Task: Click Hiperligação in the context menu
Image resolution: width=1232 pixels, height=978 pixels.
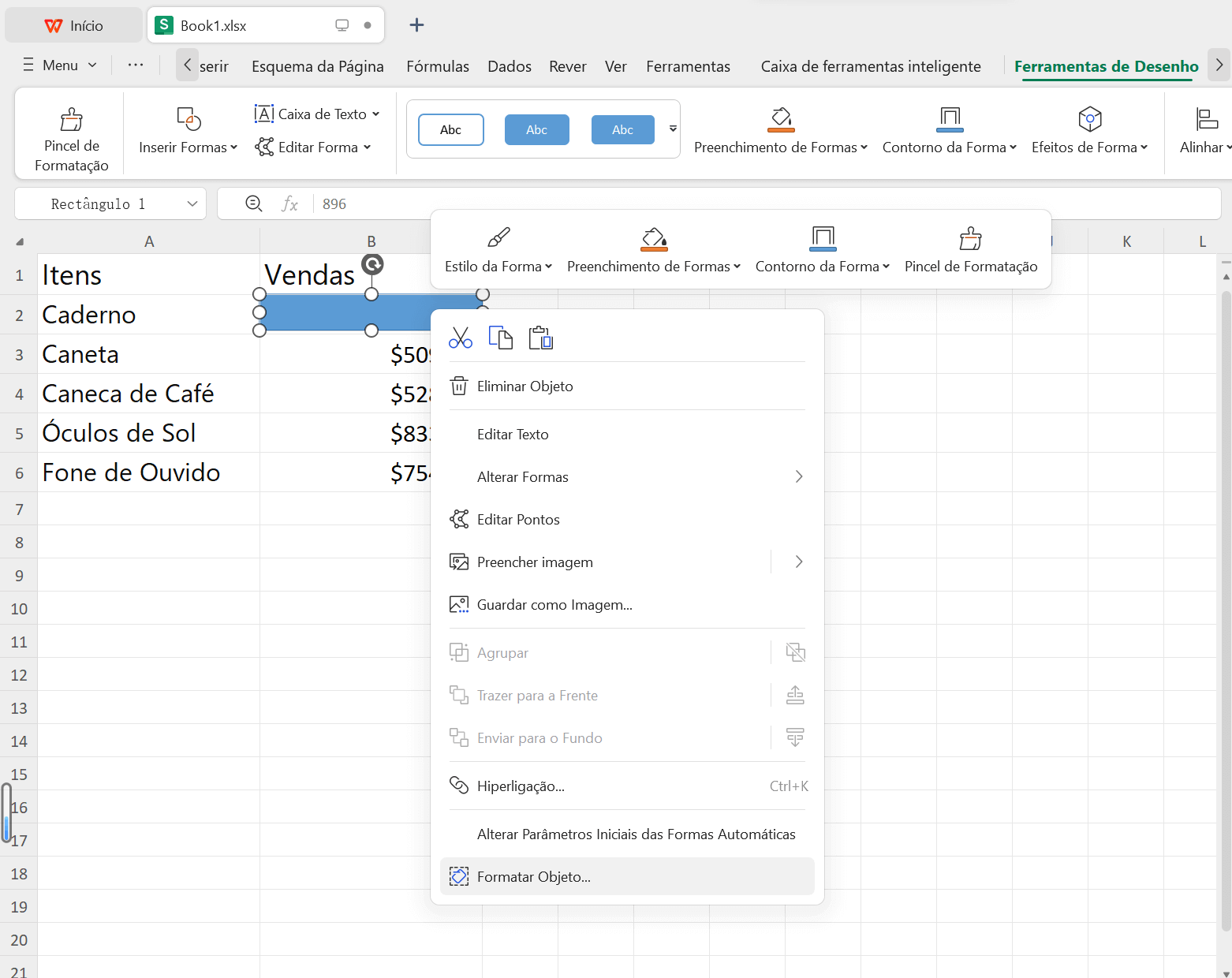Action: pyautogui.click(x=521, y=786)
